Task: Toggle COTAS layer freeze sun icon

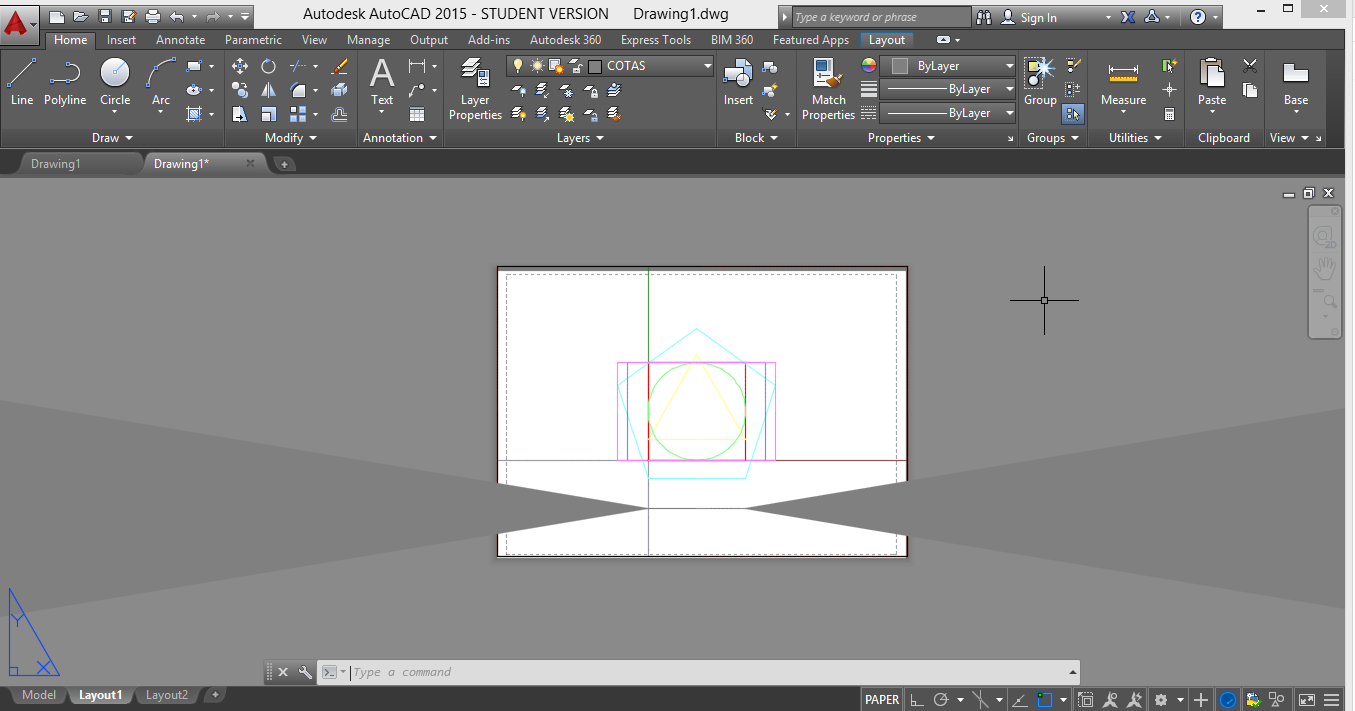Action: click(x=537, y=66)
